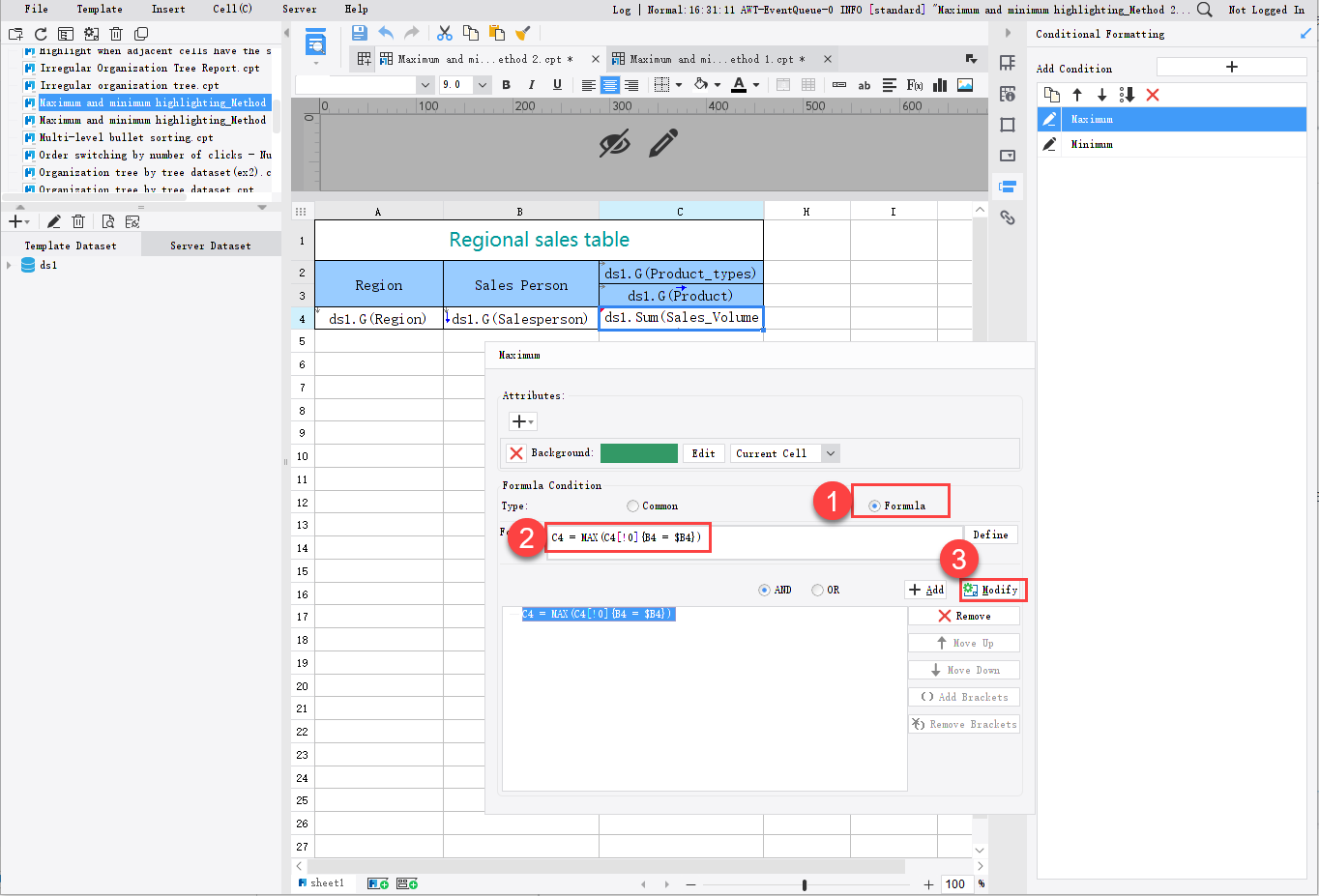Open the hyperlink panel in right sidebar
Image resolution: width=1319 pixels, height=896 pixels.
click(x=1008, y=218)
